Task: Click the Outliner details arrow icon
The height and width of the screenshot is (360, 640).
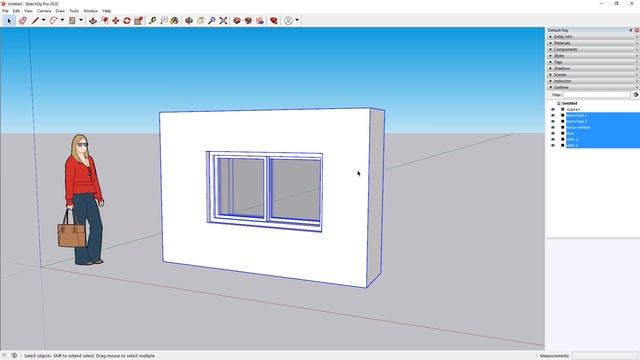Action: (x=636, y=95)
